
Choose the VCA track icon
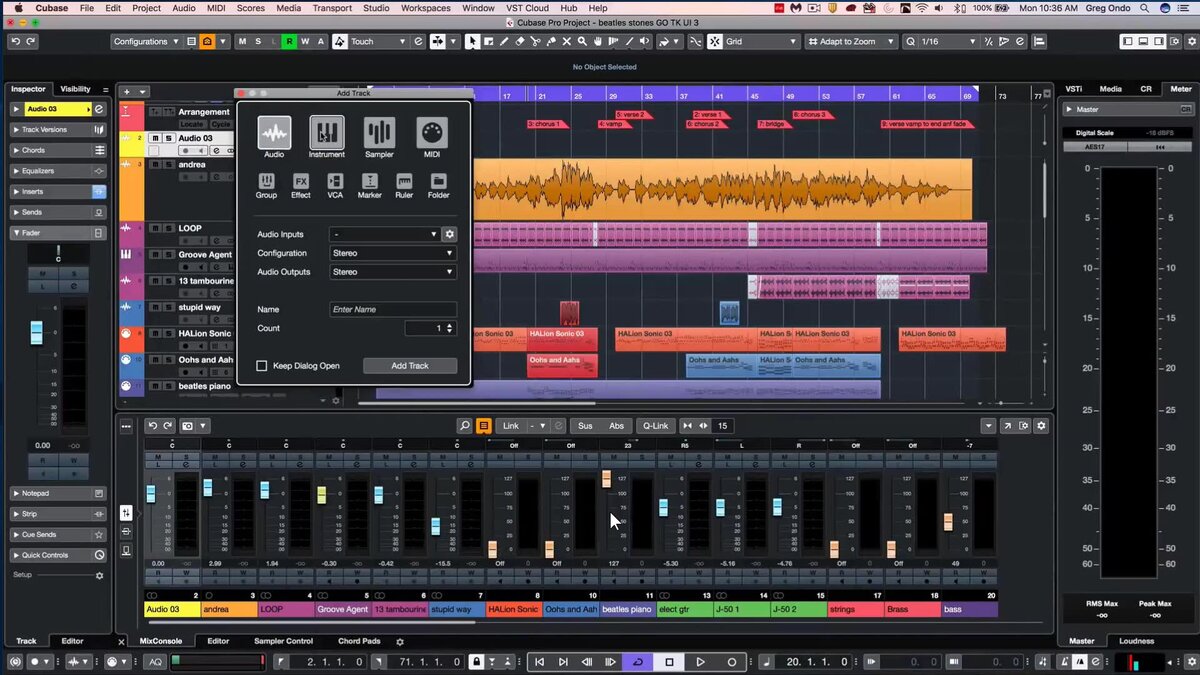[335, 181]
